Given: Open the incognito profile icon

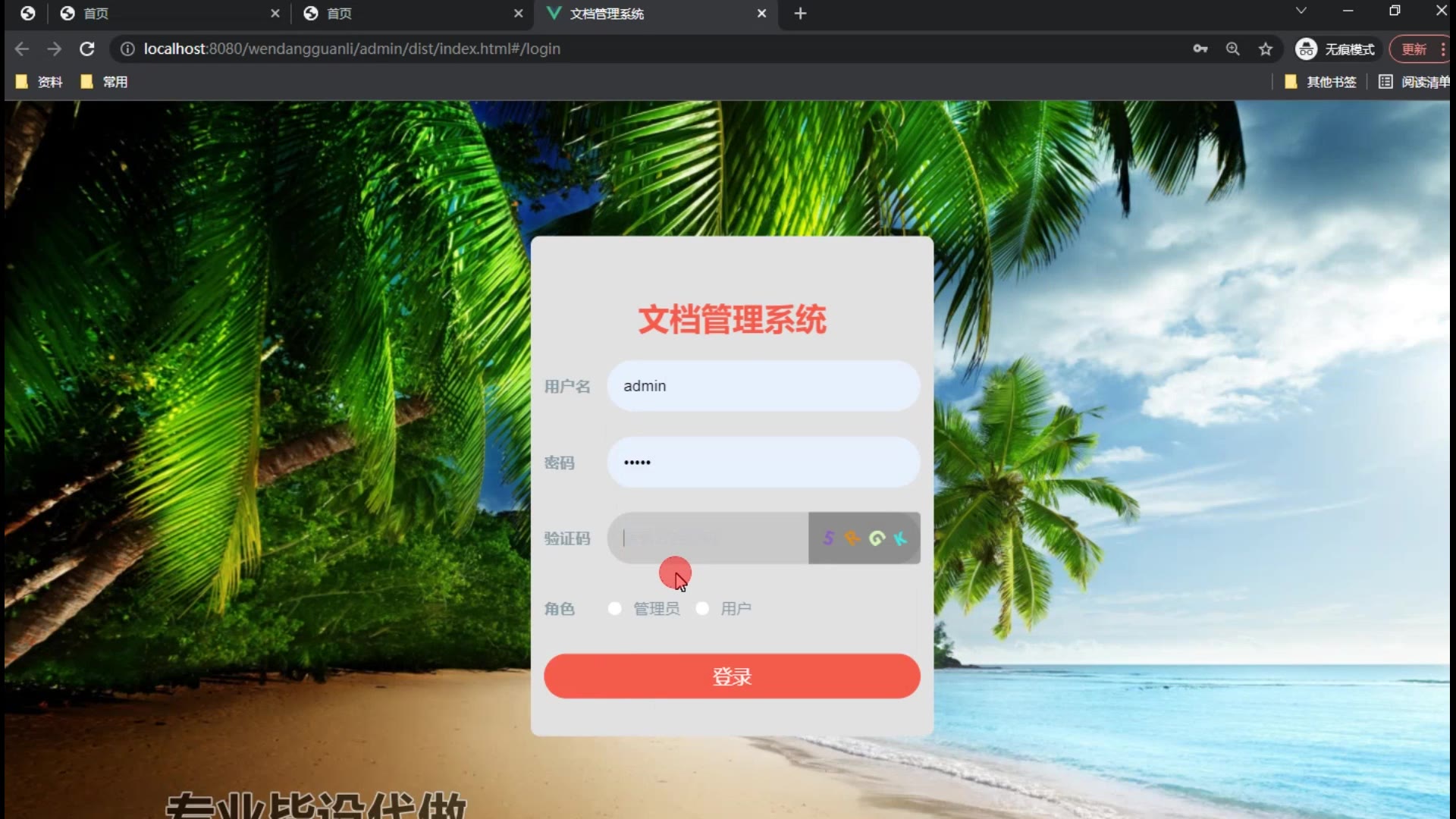Looking at the screenshot, I should pyautogui.click(x=1306, y=49).
